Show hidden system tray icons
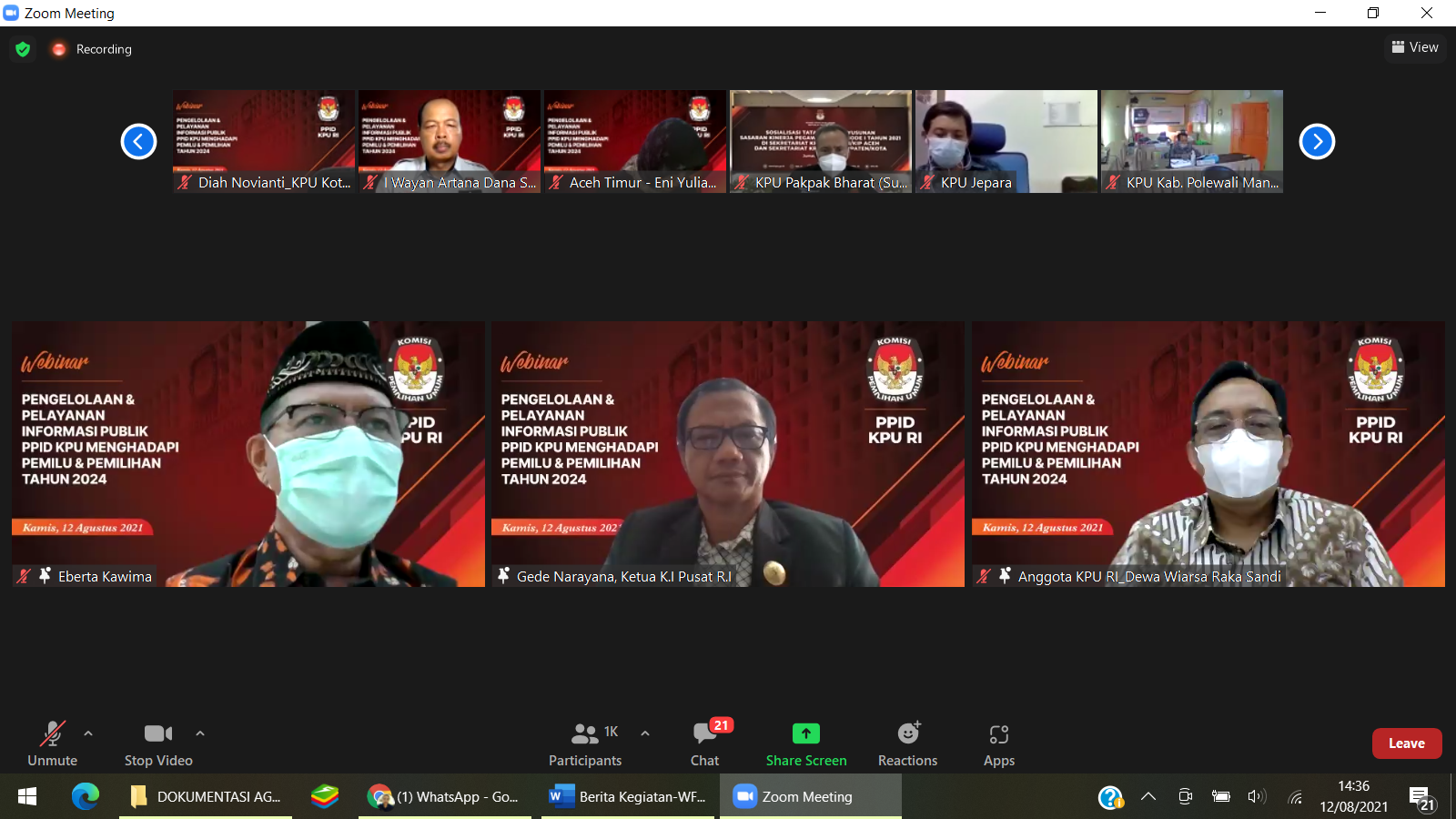 (1148, 797)
